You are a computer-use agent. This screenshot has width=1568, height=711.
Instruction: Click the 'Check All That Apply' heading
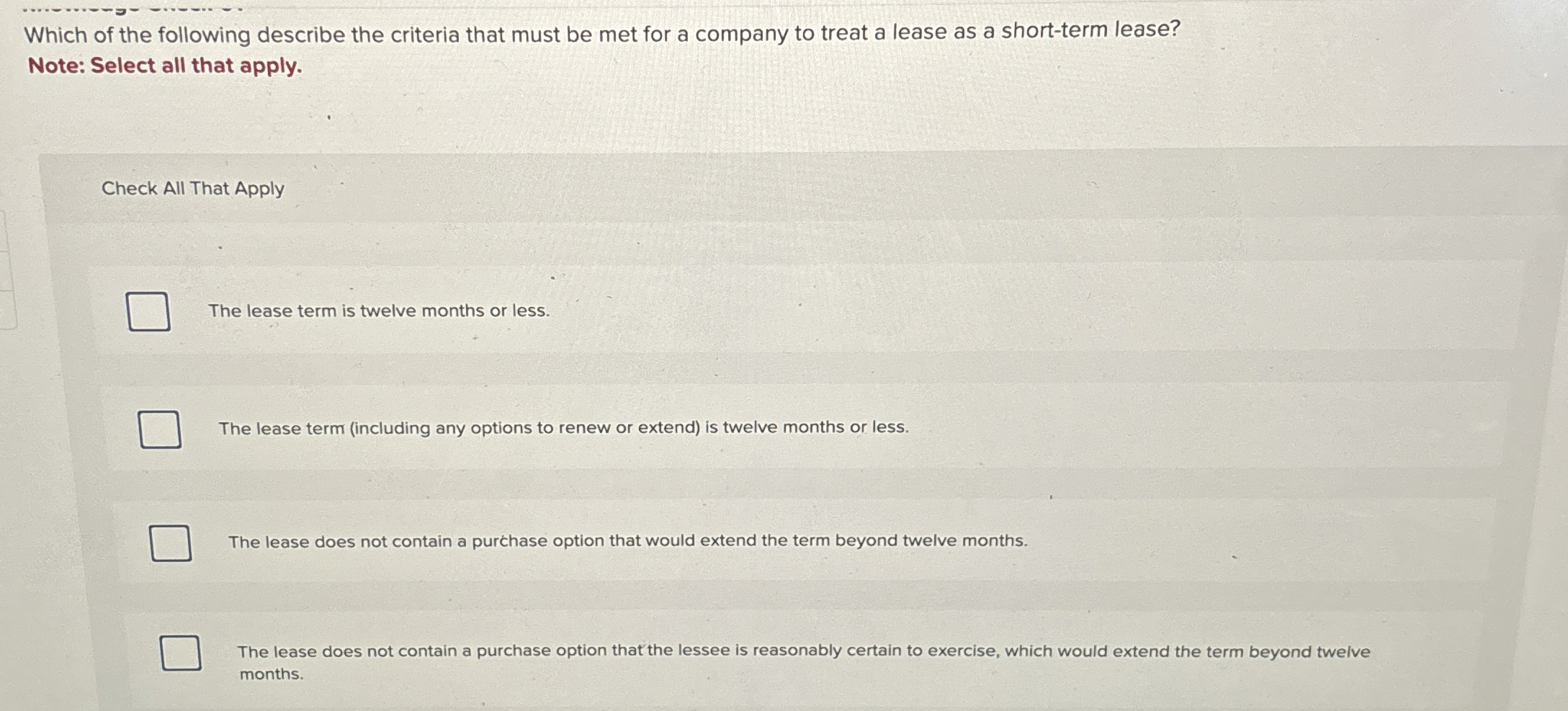tap(193, 188)
